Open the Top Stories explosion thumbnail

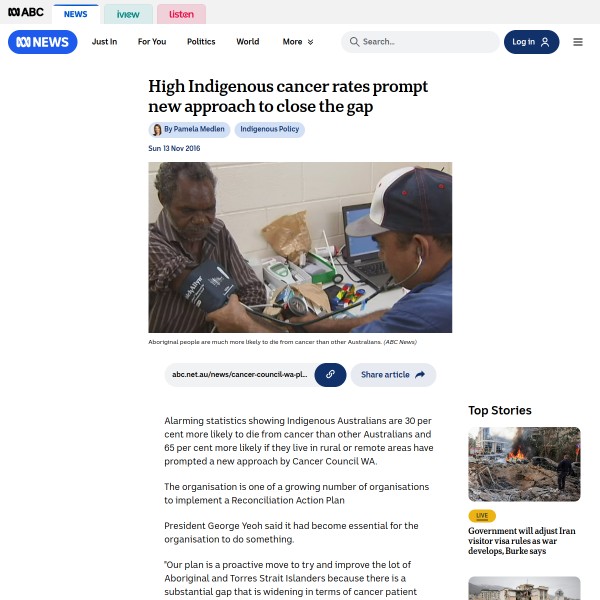[x=524, y=464]
